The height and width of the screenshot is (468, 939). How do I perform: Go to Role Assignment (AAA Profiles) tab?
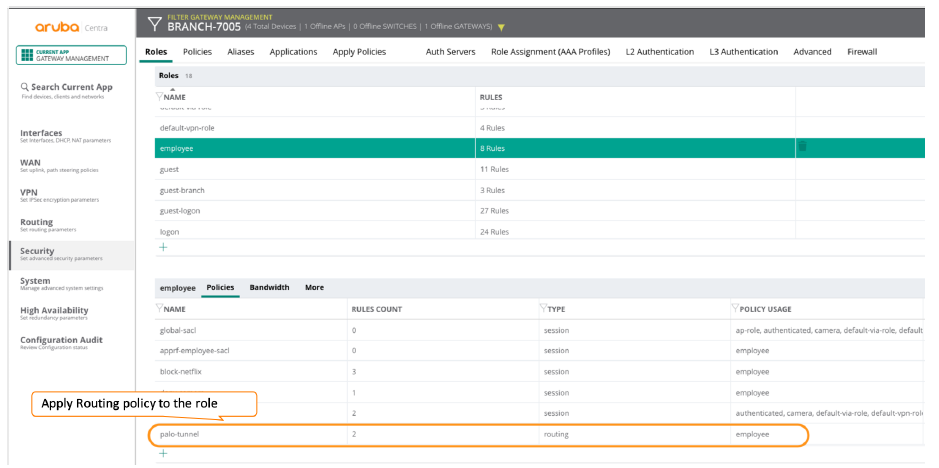(549, 52)
